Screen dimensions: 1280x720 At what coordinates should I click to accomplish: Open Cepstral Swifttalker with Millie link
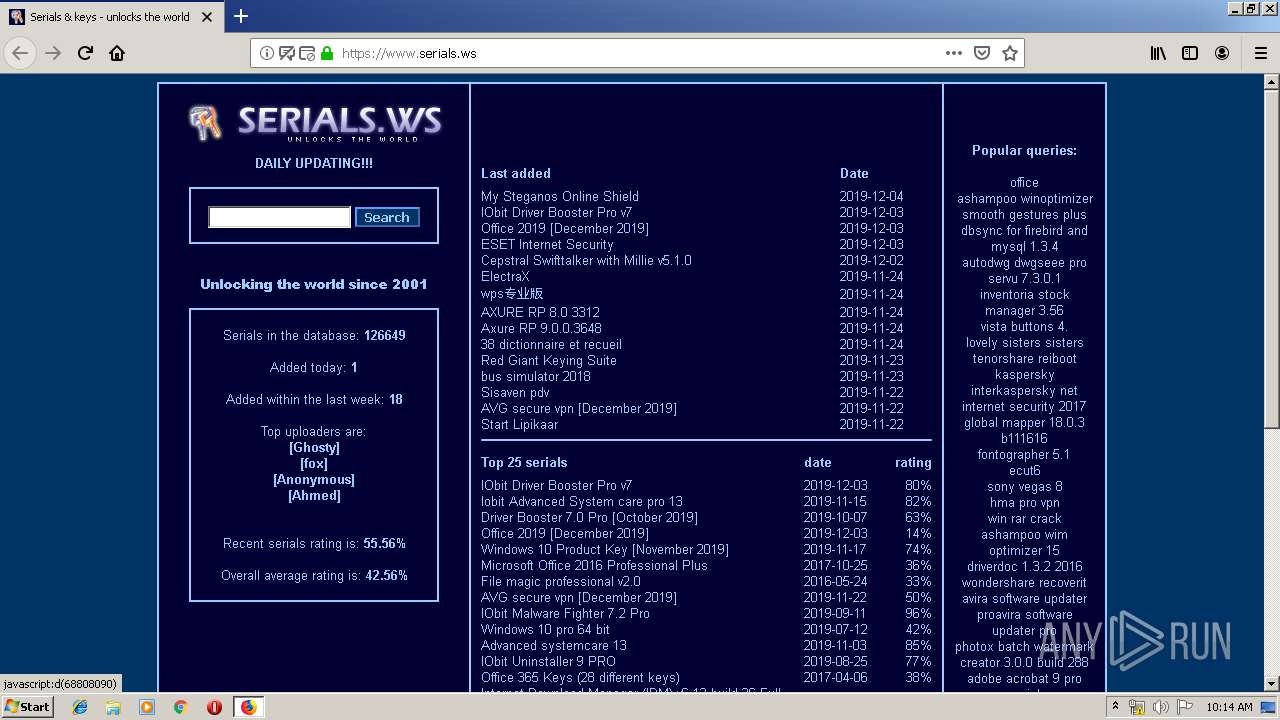[586, 260]
